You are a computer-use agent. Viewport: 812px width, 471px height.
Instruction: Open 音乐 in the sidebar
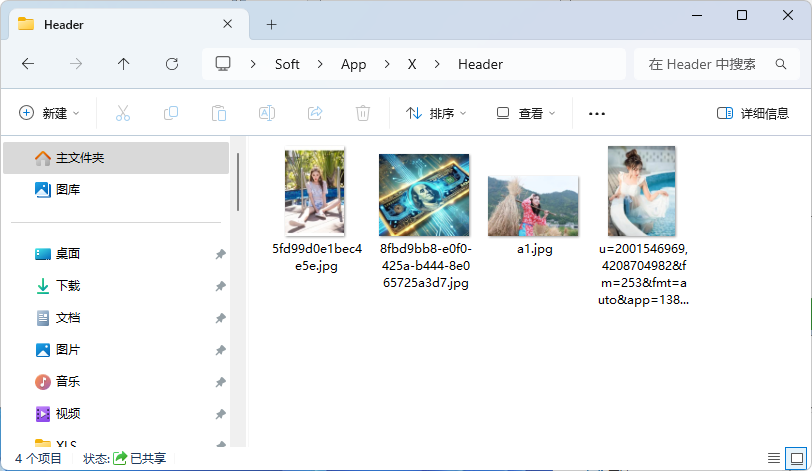(x=116, y=382)
